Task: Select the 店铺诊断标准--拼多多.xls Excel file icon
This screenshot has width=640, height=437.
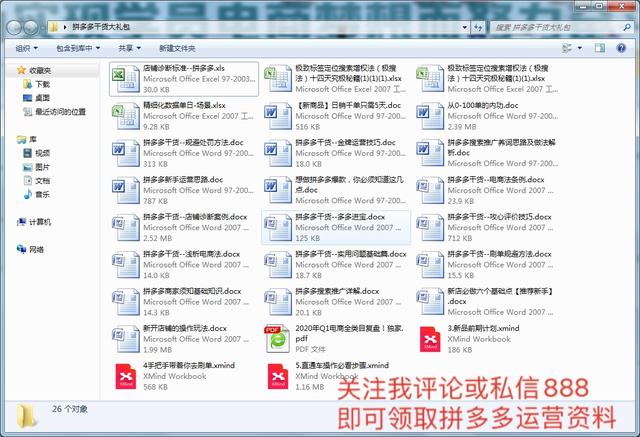Action: (126, 79)
